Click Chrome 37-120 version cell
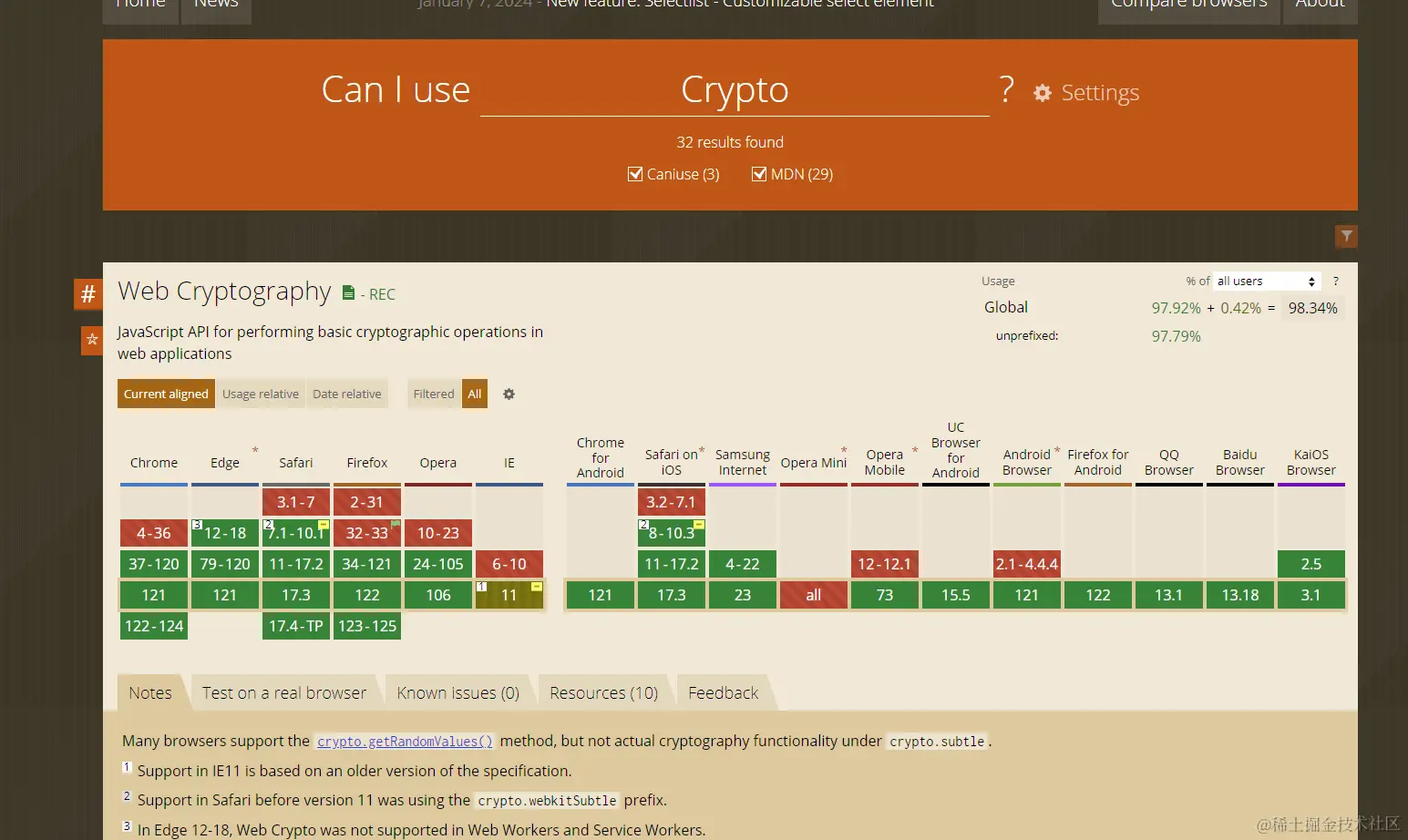Image resolution: width=1408 pixels, height=840 pixels. (154, 564)
